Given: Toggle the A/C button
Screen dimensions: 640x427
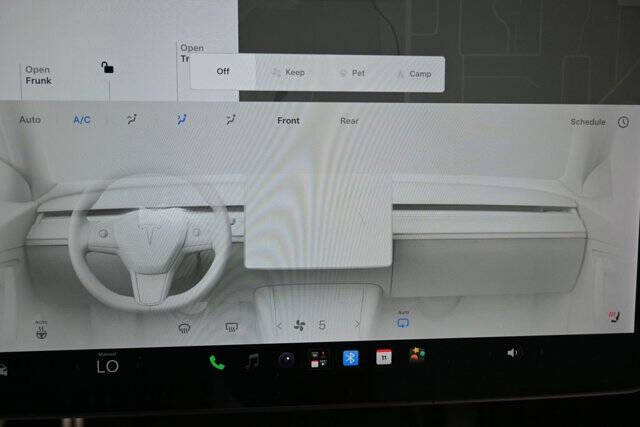Looking at the screenshot, I should tap(82, 120).
